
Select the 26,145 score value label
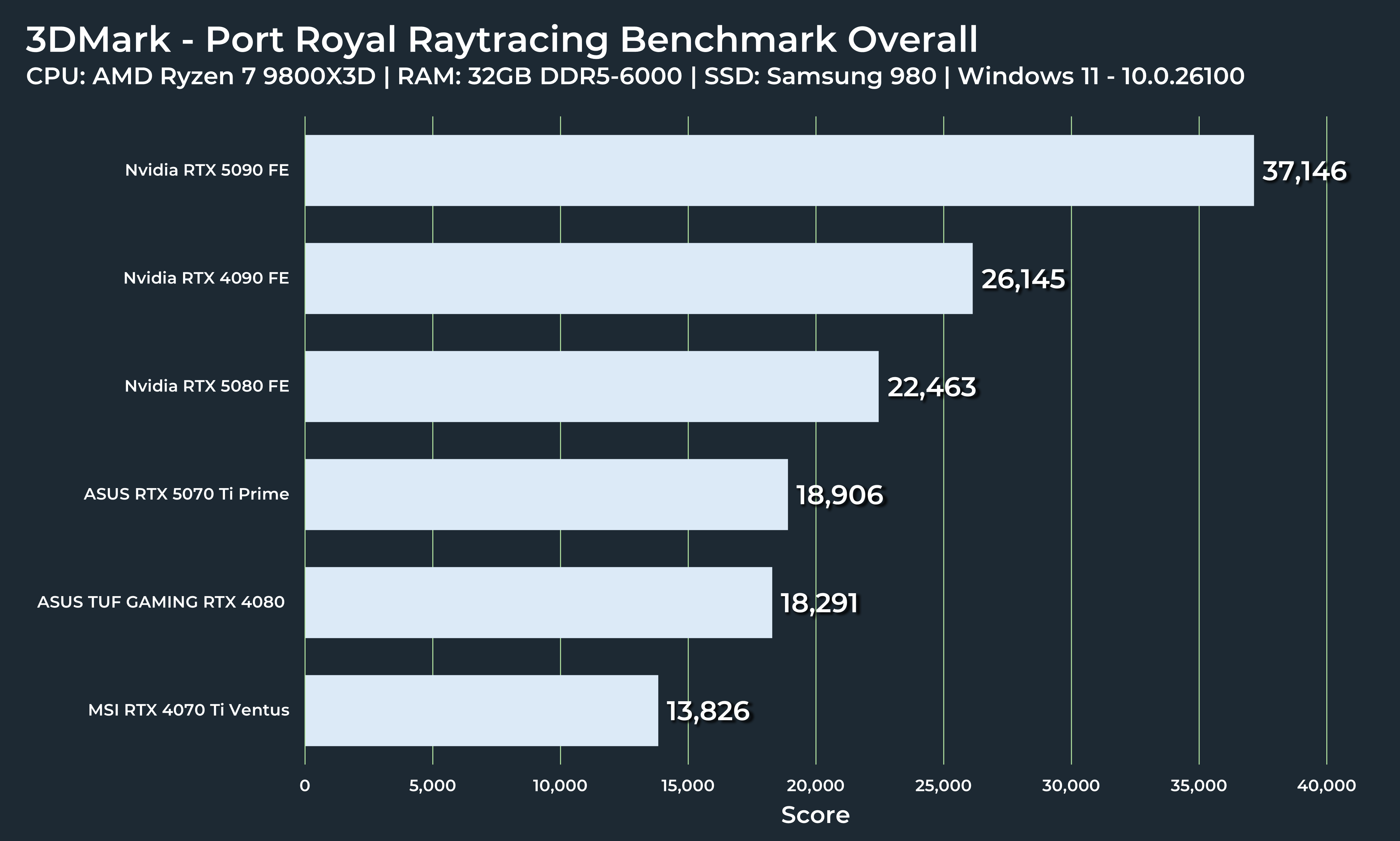pos(1023,279)
